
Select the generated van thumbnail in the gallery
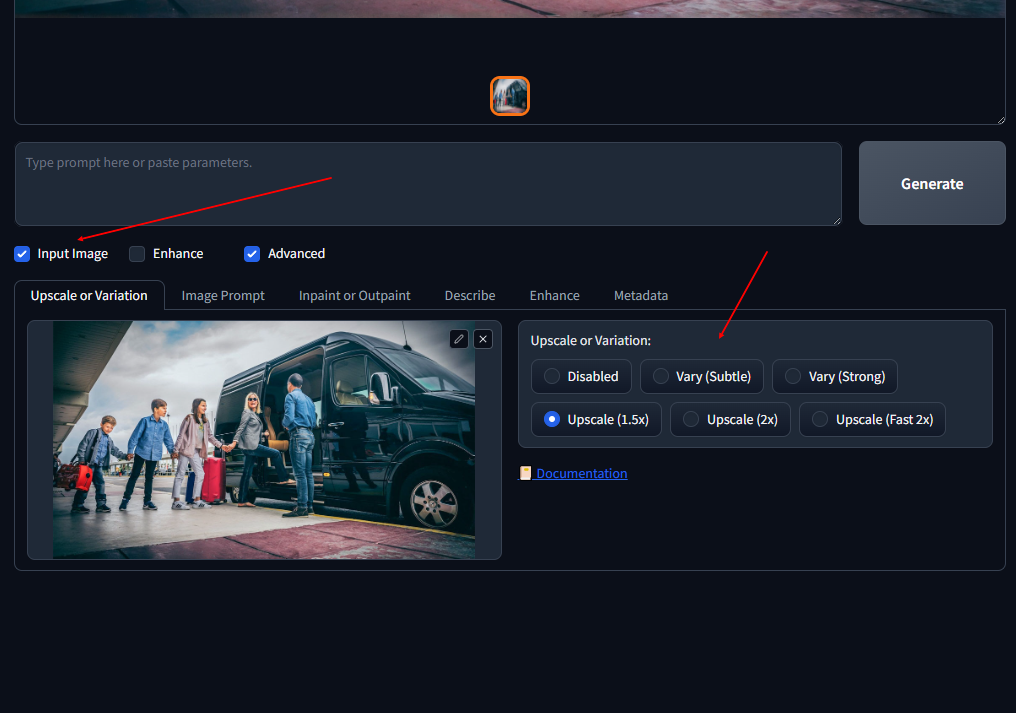tap(510, 96)
